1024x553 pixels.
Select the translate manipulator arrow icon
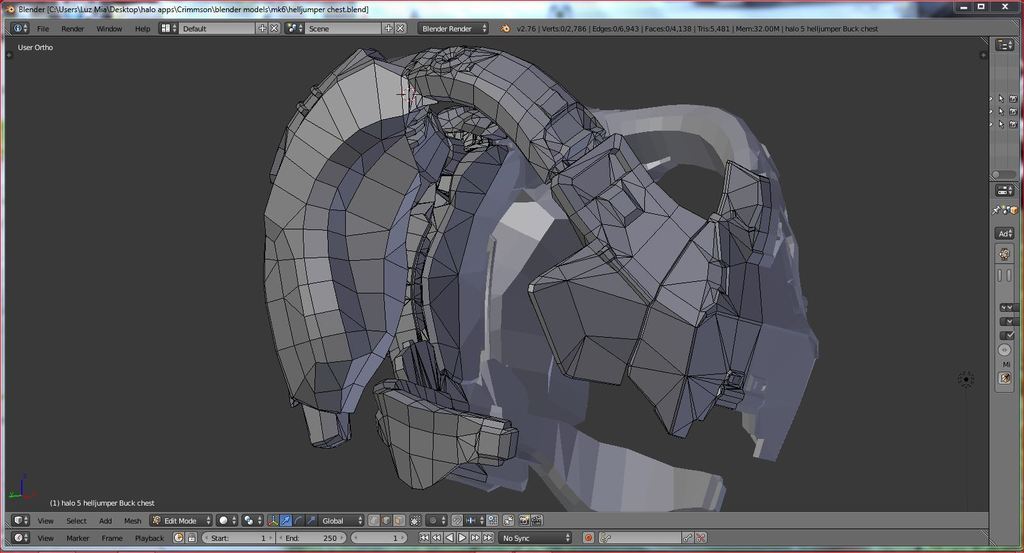coord(286,521)
